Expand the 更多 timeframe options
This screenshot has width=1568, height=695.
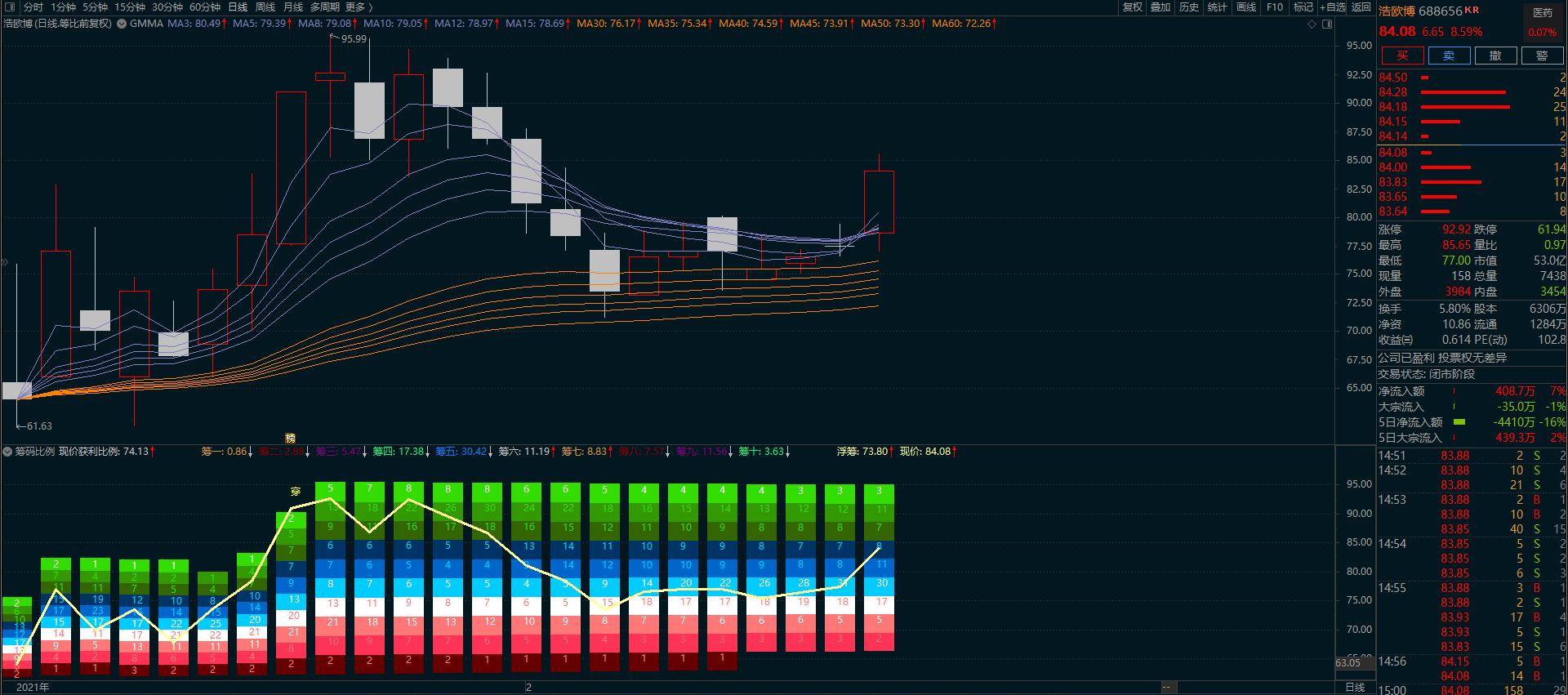point(359,7)
